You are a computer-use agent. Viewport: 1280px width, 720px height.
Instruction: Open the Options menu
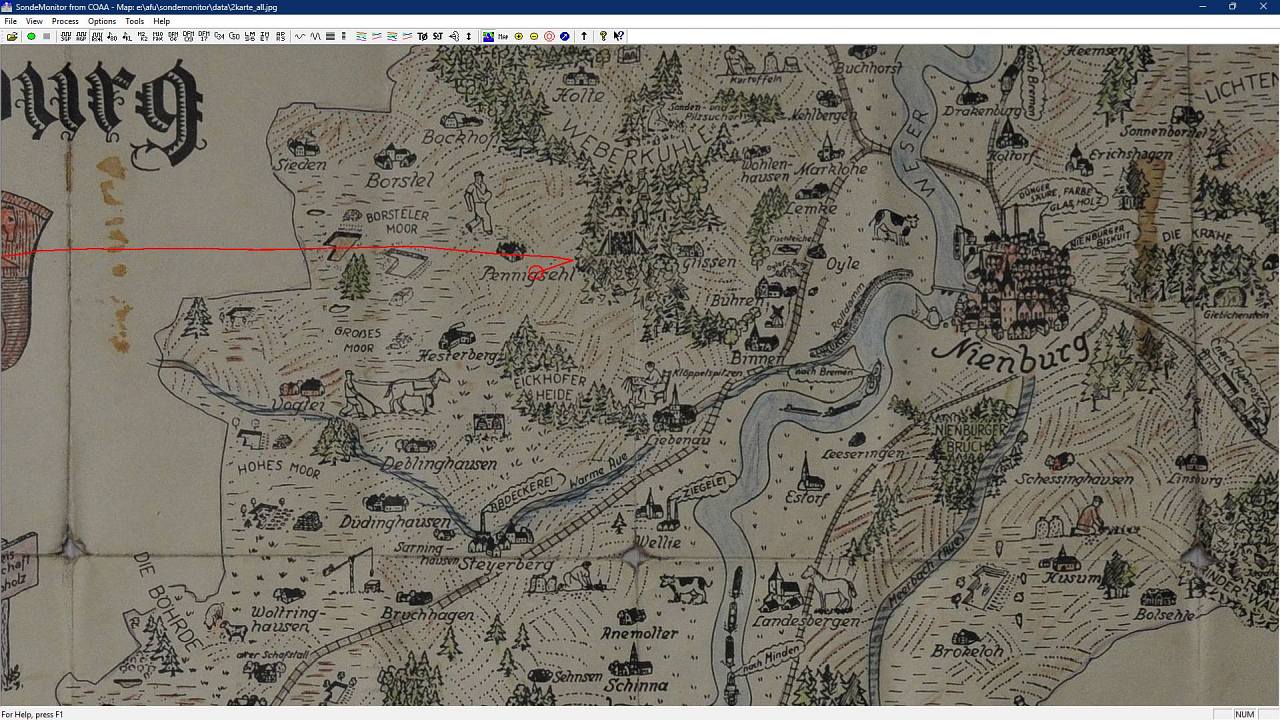pyautogui.click(x=101, y=21)
